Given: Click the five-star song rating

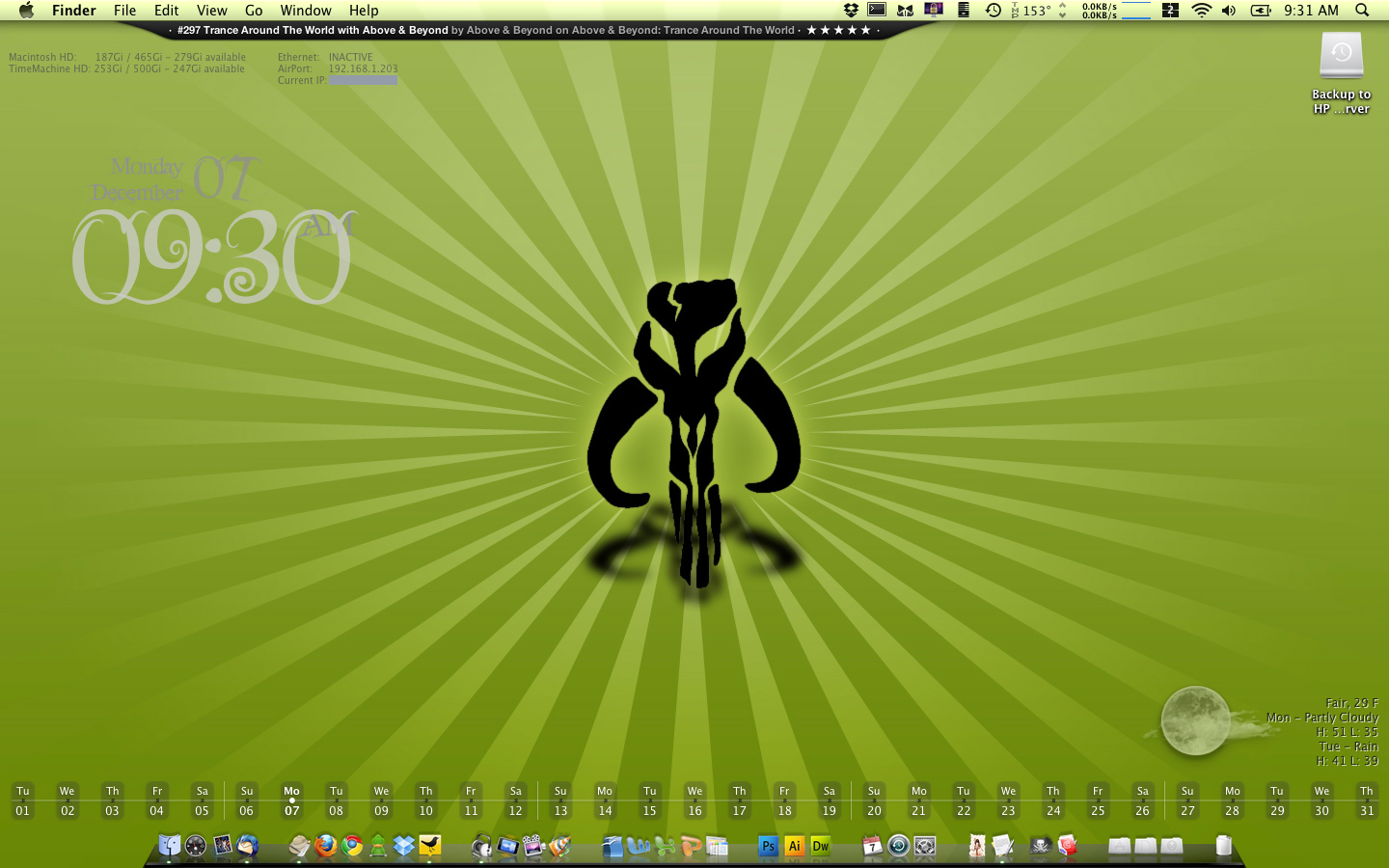Looking at the screenshot, I should pos(838,30).
